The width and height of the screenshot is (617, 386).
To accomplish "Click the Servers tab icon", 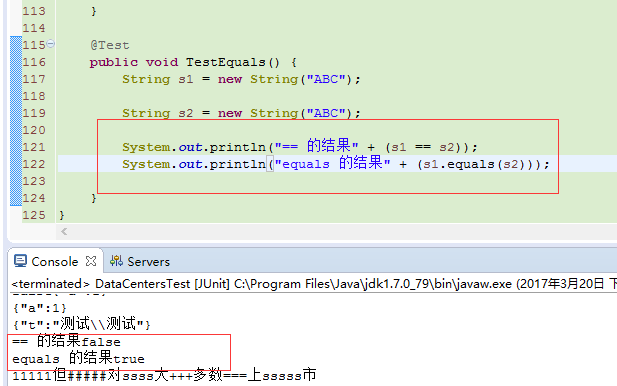I will pyautogui.click(x=116, y=261).
